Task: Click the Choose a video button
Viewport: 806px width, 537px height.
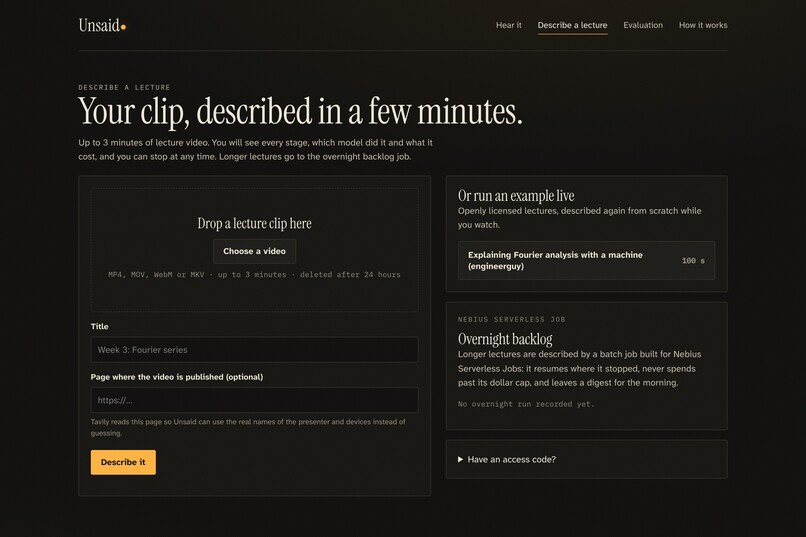Action: click(254, 251)
